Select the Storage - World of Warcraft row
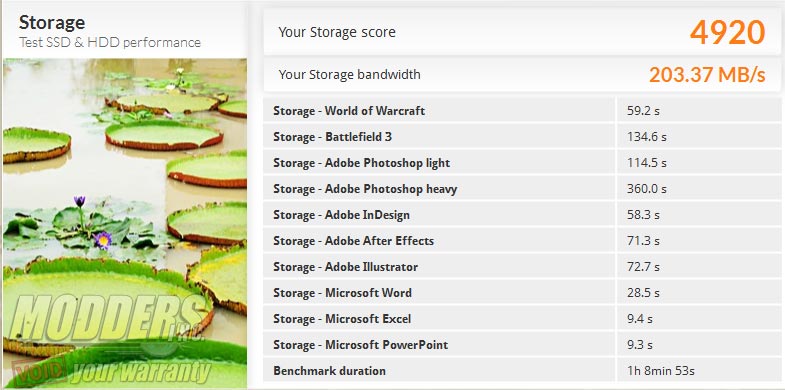This screenshot has width=785, height=390. (x=522, y=111)
